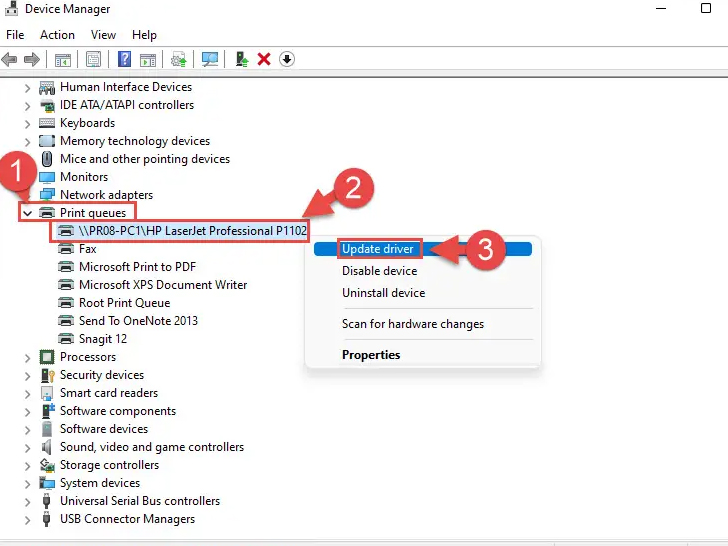
Task: Click Enable device toolbar icon
Action: coord(241,59)
